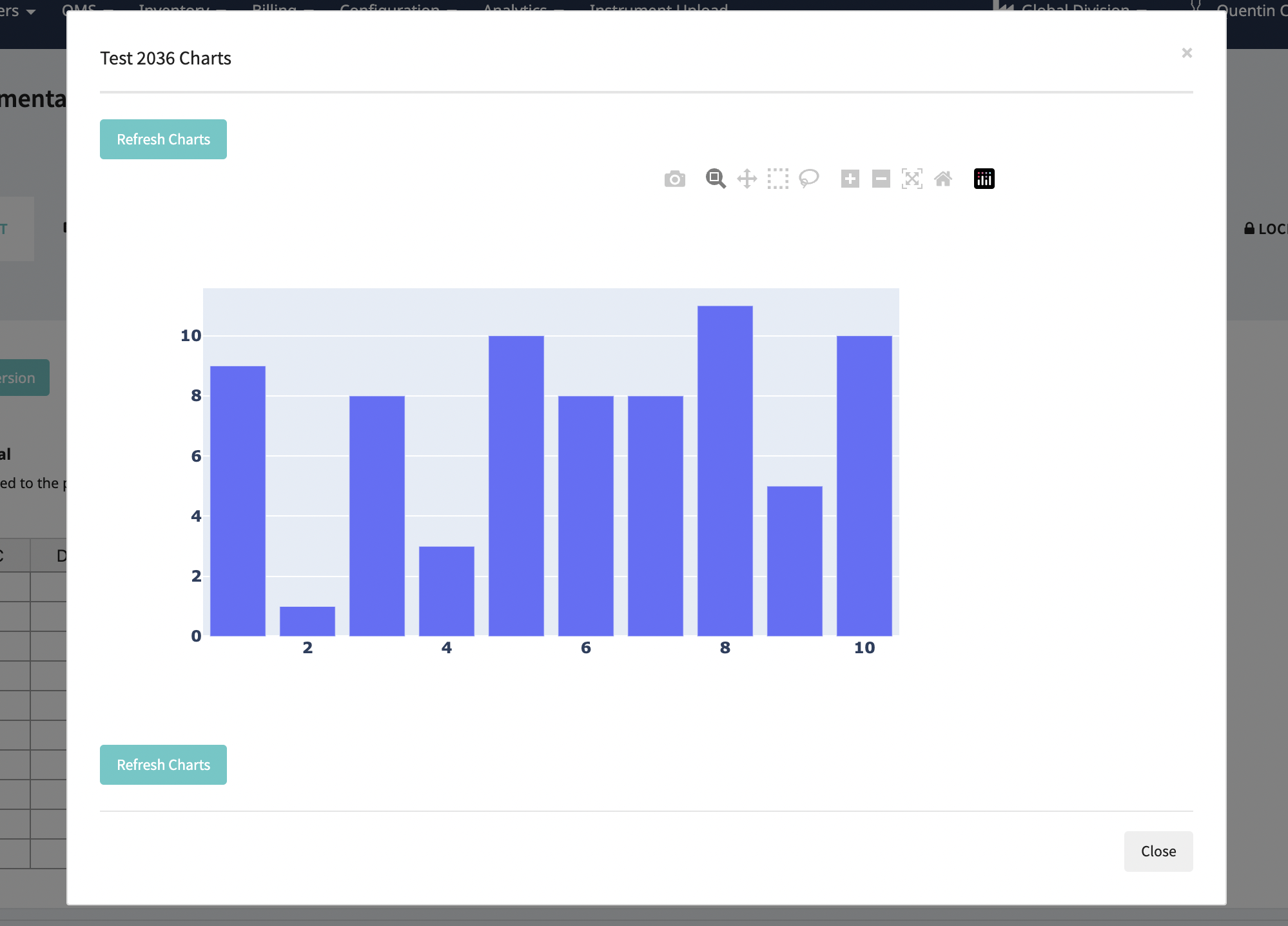Select the bar above x-axis label 4

[447, 591]
